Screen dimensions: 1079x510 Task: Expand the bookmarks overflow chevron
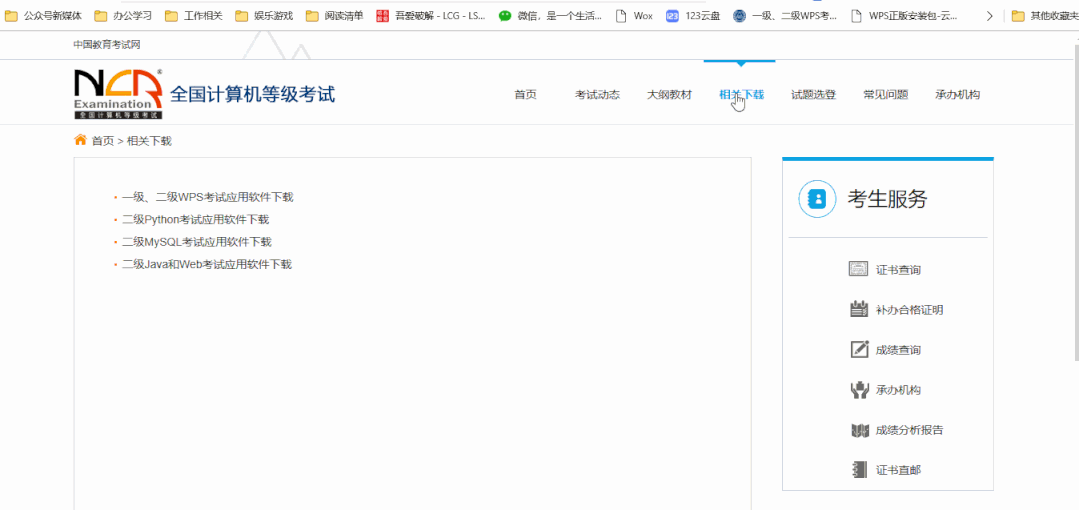(990, 16)
